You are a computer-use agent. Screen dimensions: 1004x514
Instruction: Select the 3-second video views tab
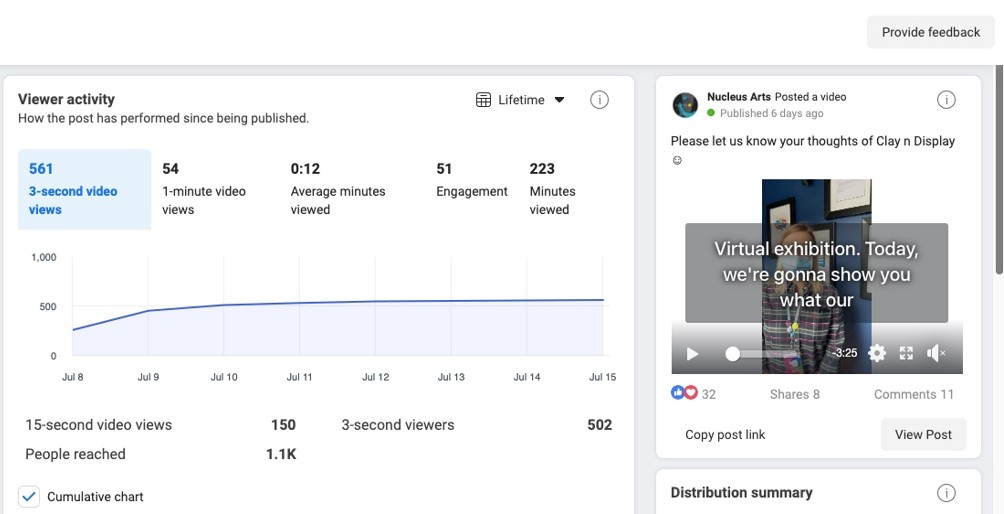84,189
